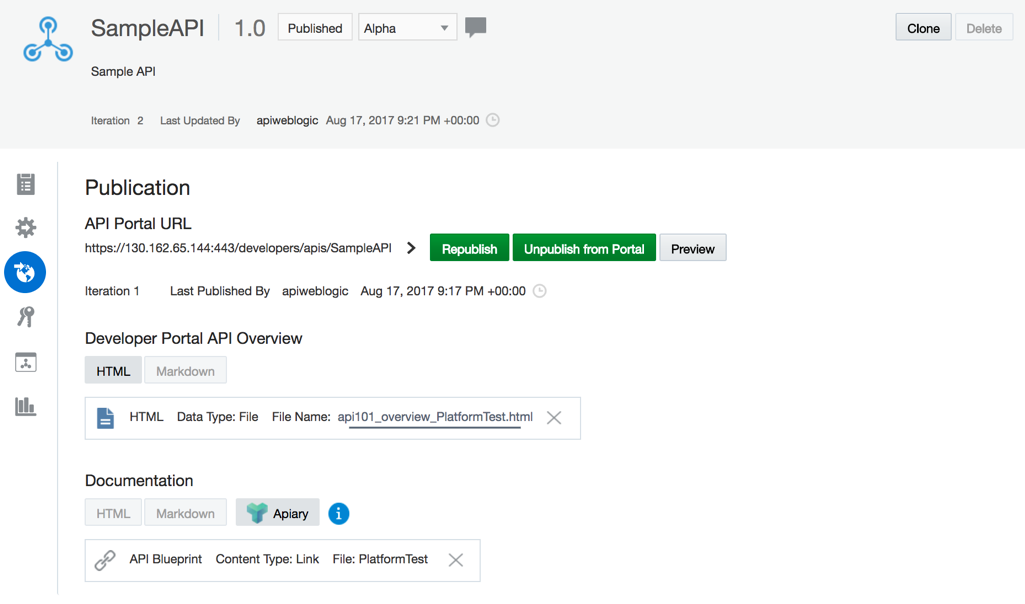Remove the API Blueprint PlatformTest link
This screenshot has height=604, width=1025.
(456, 560)
